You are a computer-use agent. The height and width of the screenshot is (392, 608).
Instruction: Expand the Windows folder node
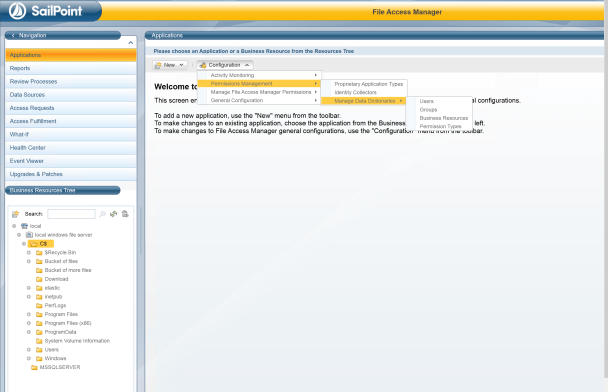click(29, 359)
